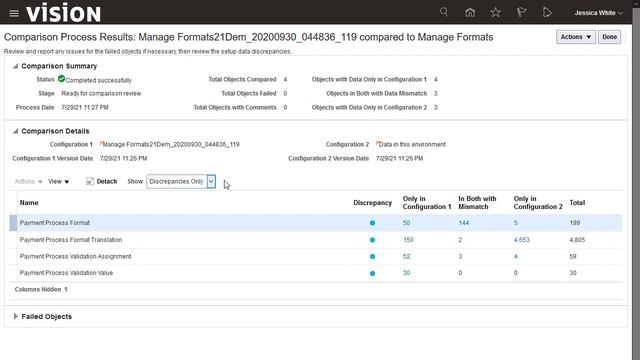This screenshot has height=360, width=640.
Task: Open Jessica White user menu
Action: coord(598,13)
